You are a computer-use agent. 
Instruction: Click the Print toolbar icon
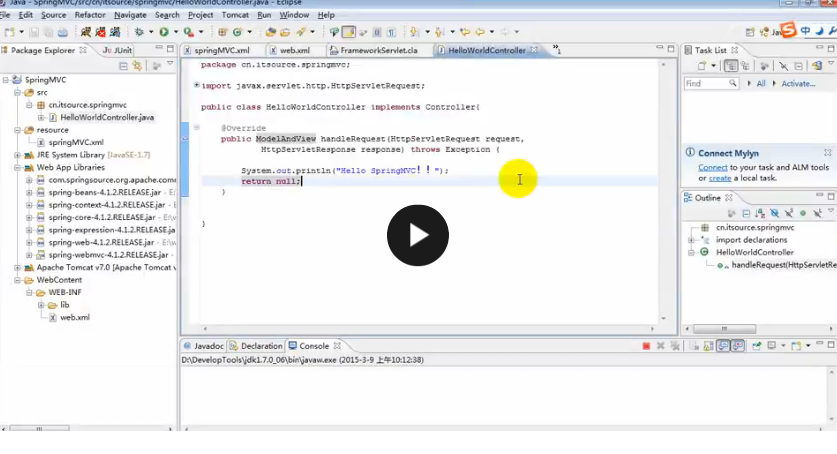62,33
